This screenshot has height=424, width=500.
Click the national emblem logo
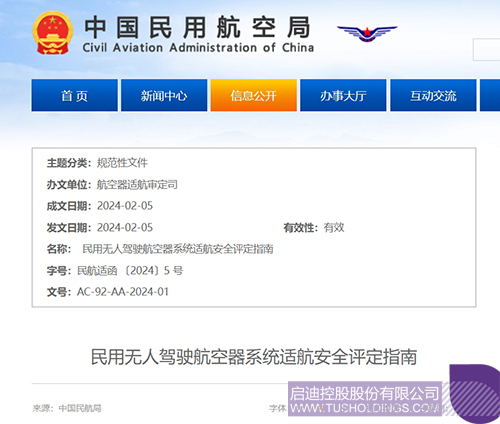(x=53, y=33)
